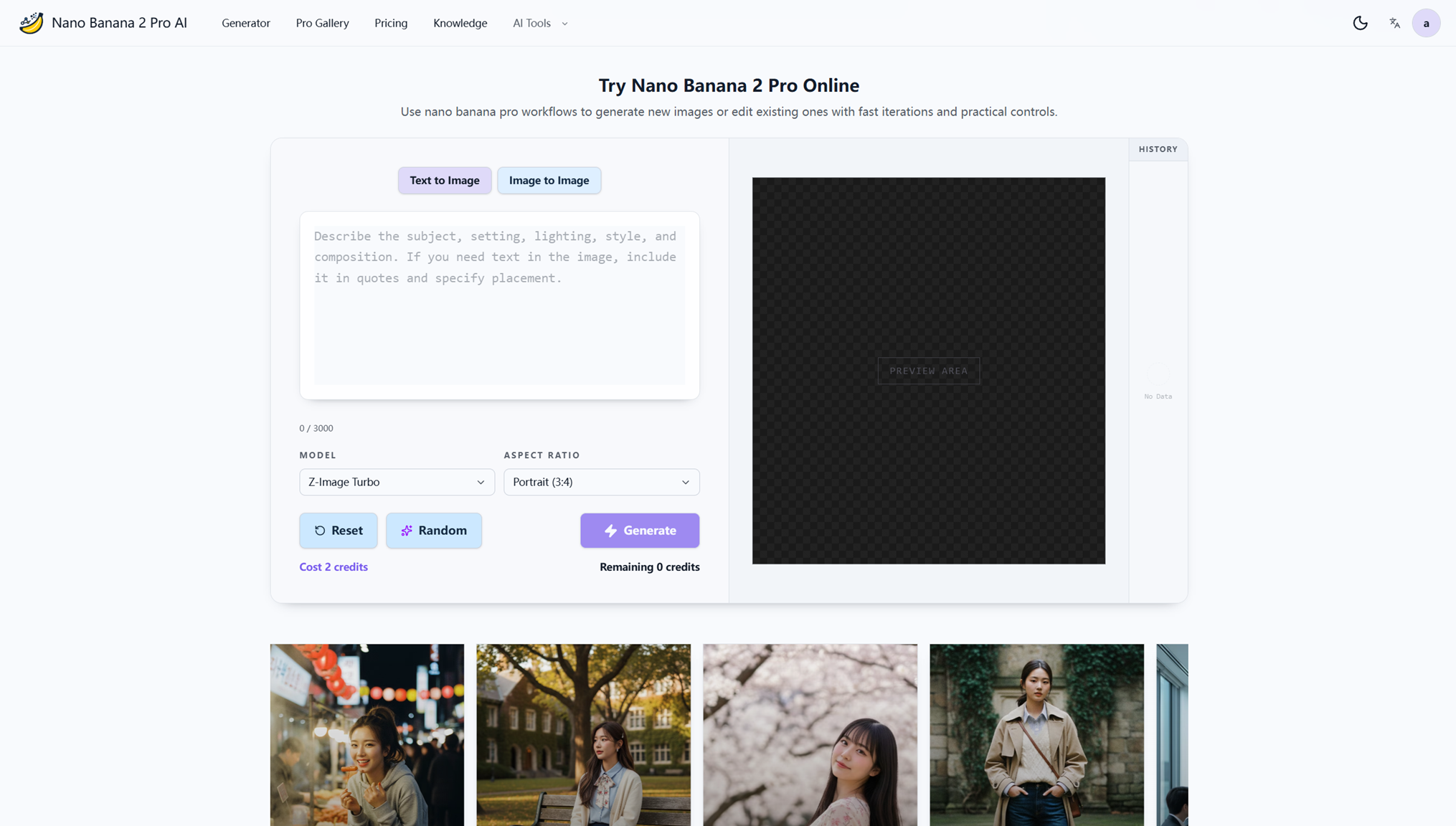
Task: Open the language translation icon
Action: tap(1394, 23)
